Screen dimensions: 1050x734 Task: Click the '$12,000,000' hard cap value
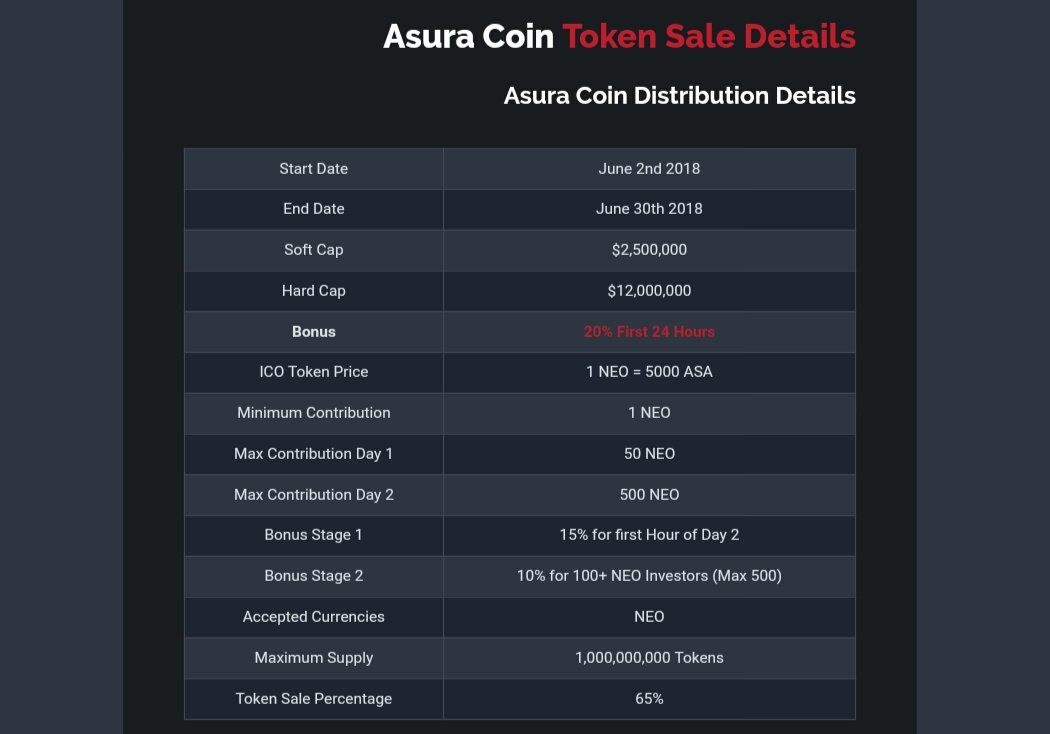point(649,291)
